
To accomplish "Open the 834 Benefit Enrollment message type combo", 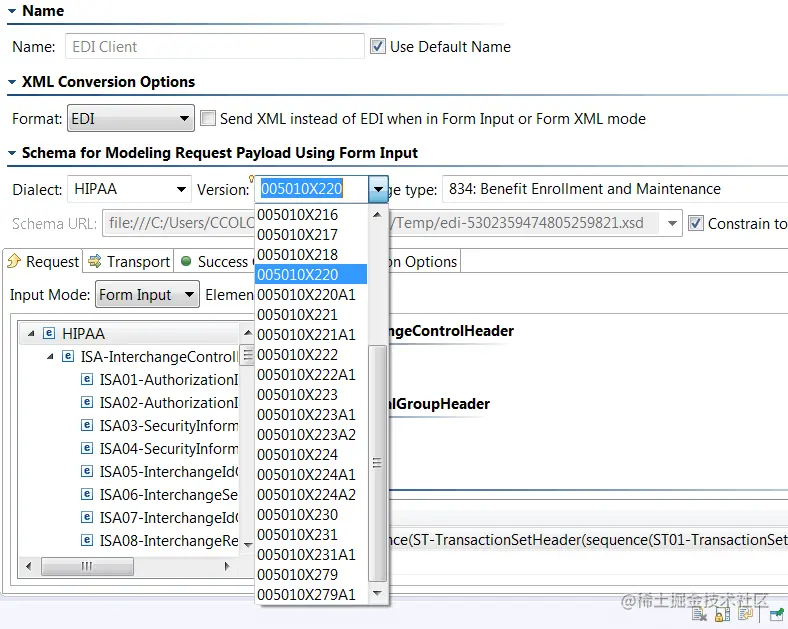I will pos(615,189).
